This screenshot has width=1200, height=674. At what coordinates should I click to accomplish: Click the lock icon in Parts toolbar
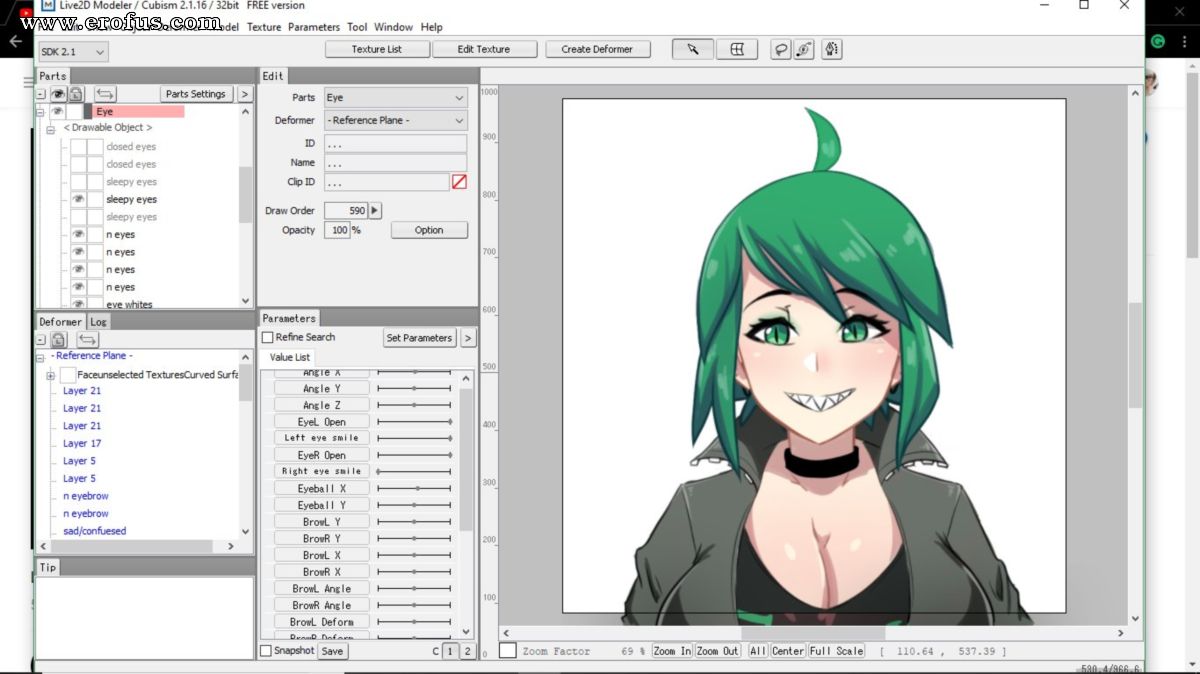click(x=75, y=94)
